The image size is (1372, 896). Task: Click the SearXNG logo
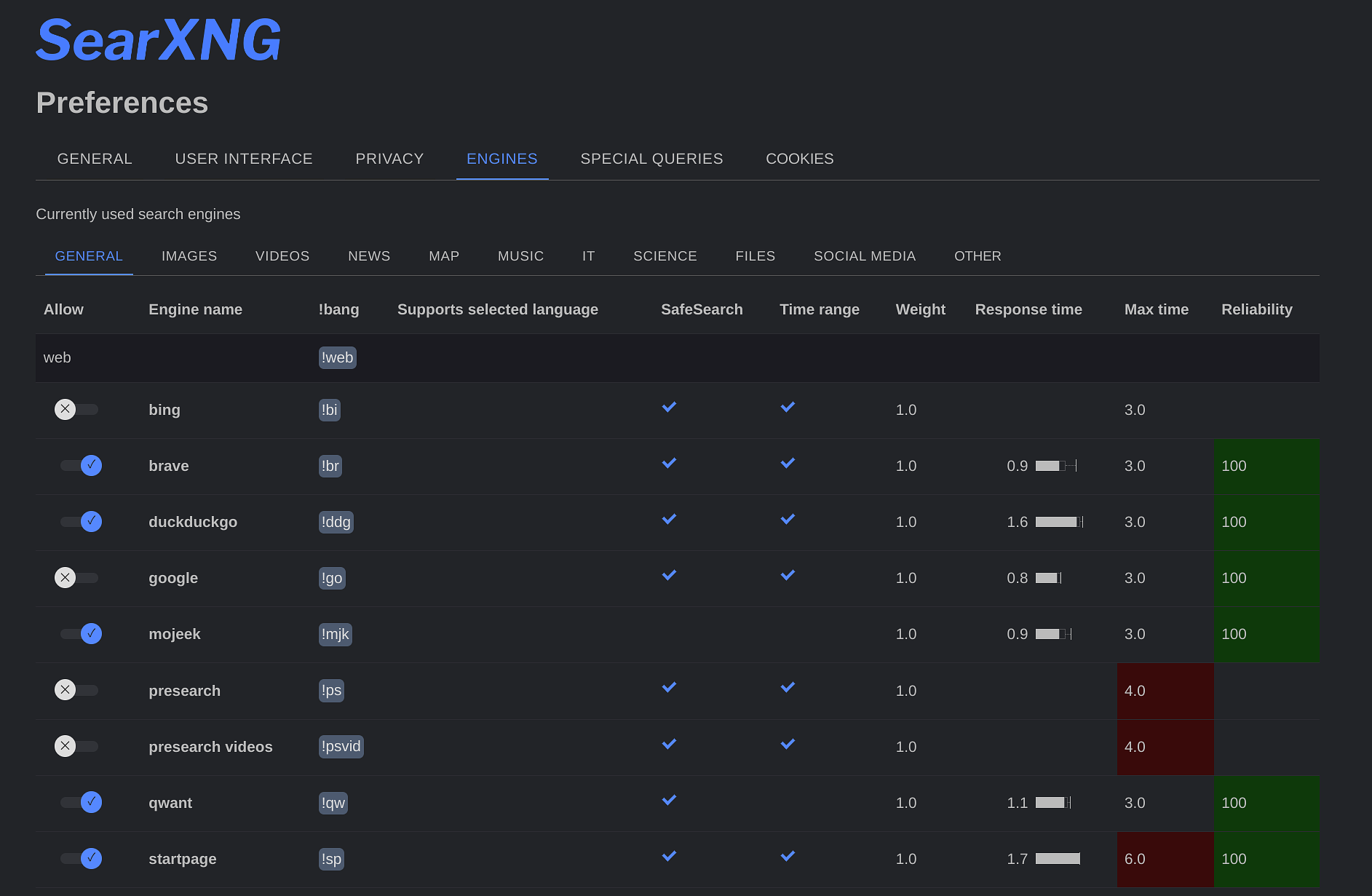158,41
